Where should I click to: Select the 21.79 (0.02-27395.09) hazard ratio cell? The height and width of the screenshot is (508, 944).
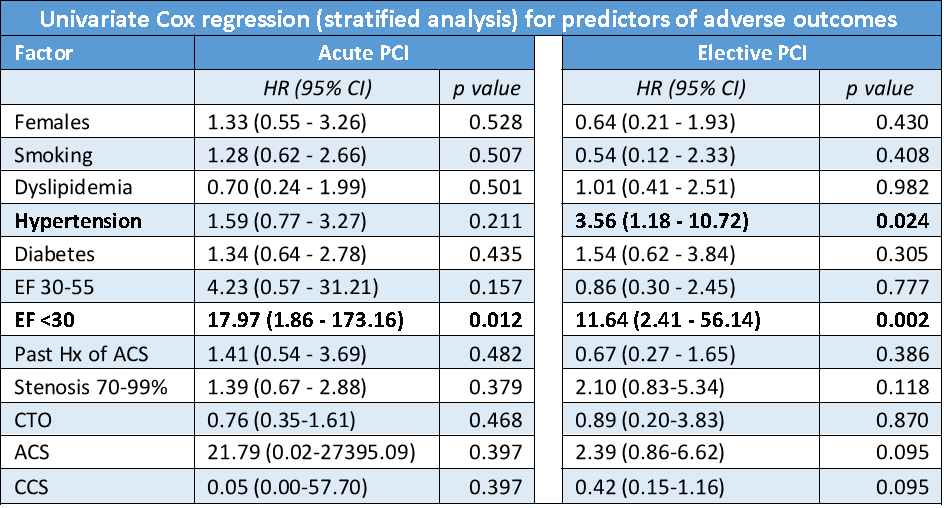point(311,452)
